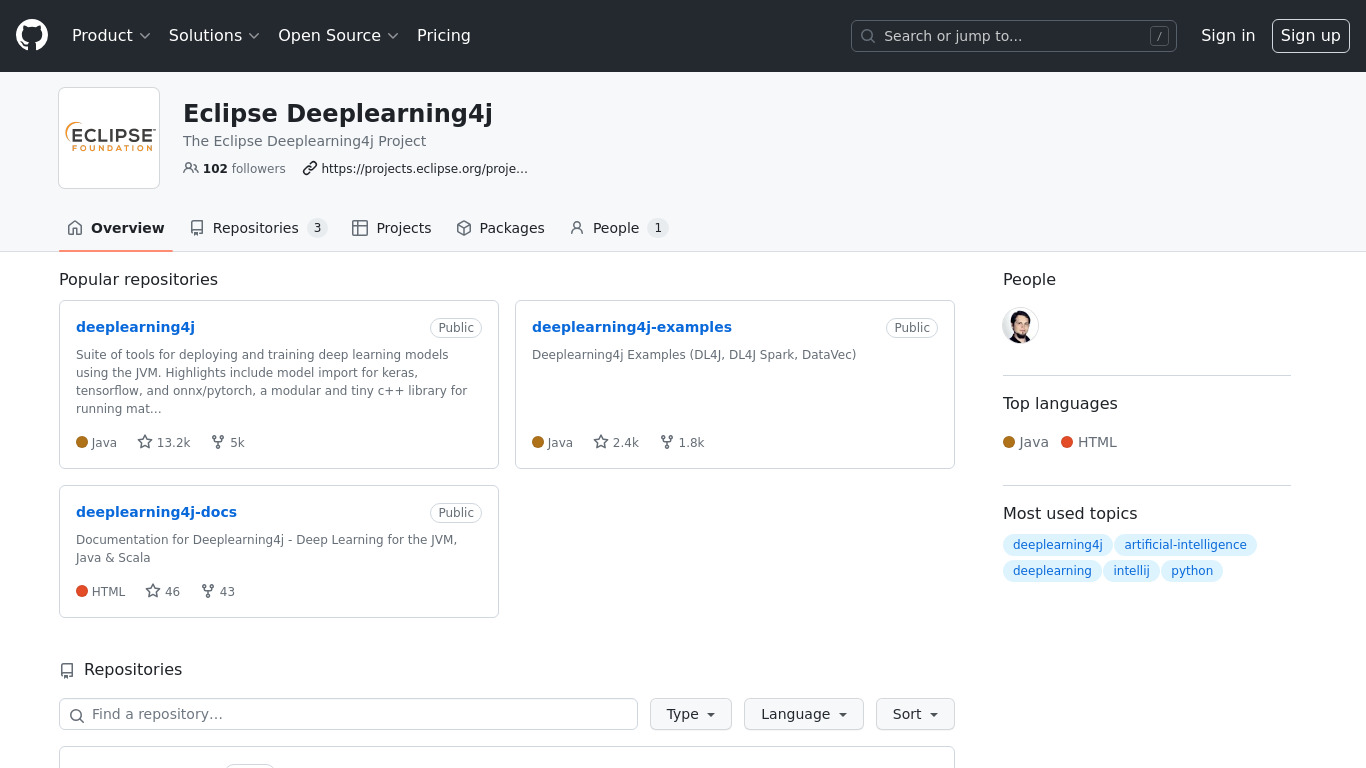The width and height of the screenshot is (1366, 768).
Task: Click star count 13.2k on deeplearning4j
Action: [x=164, y=442]
